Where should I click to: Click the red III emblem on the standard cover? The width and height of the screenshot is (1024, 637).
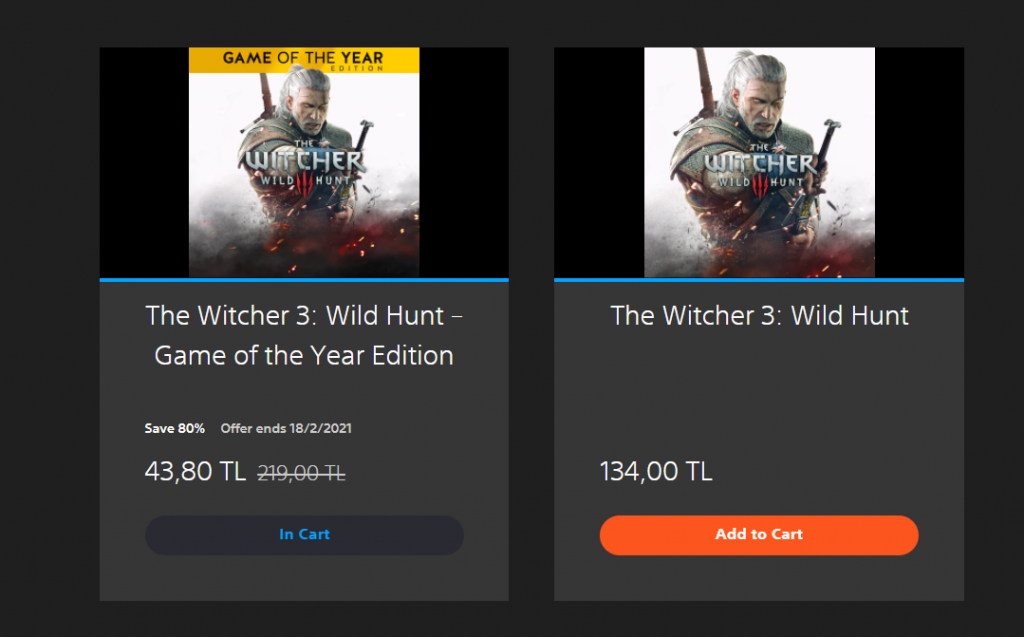759,183
